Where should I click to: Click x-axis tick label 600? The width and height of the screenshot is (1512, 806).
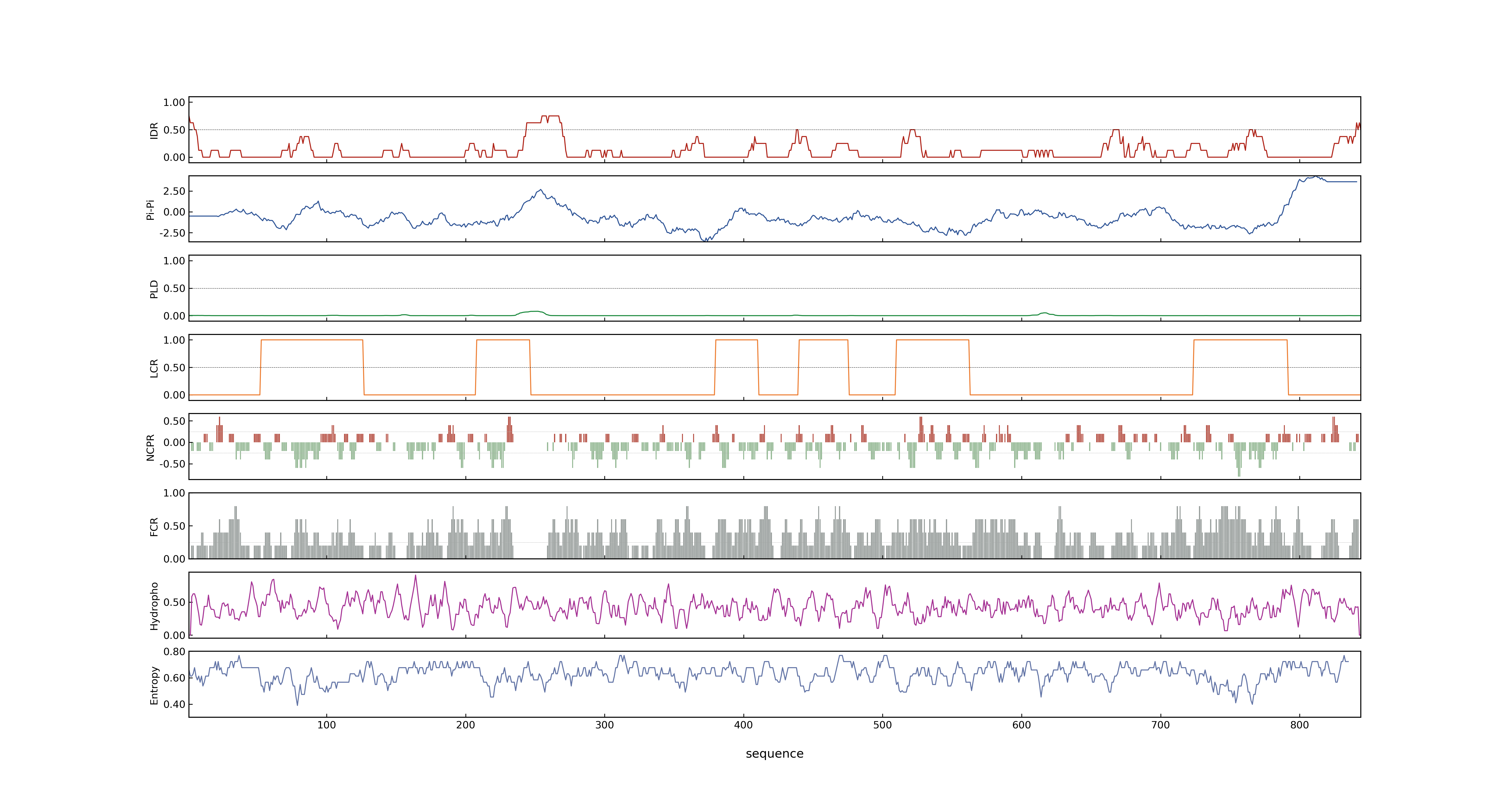click(x=1021, y=725)
